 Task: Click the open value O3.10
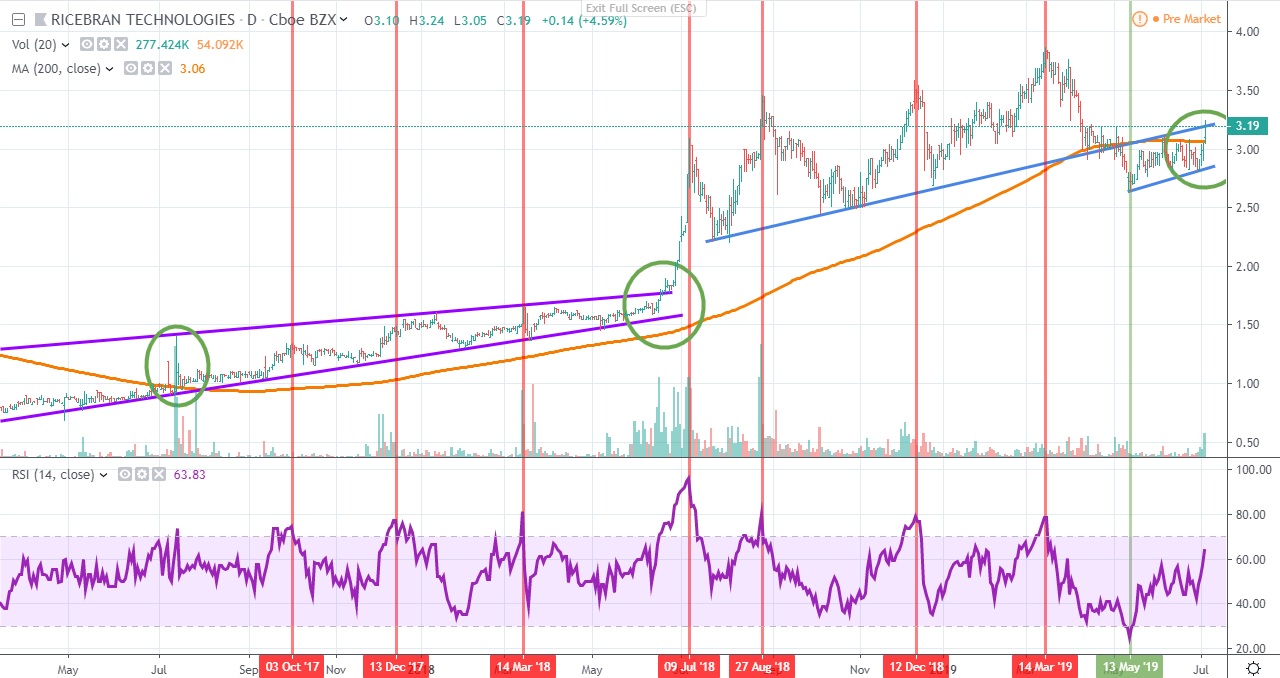(x=384, y=20)
